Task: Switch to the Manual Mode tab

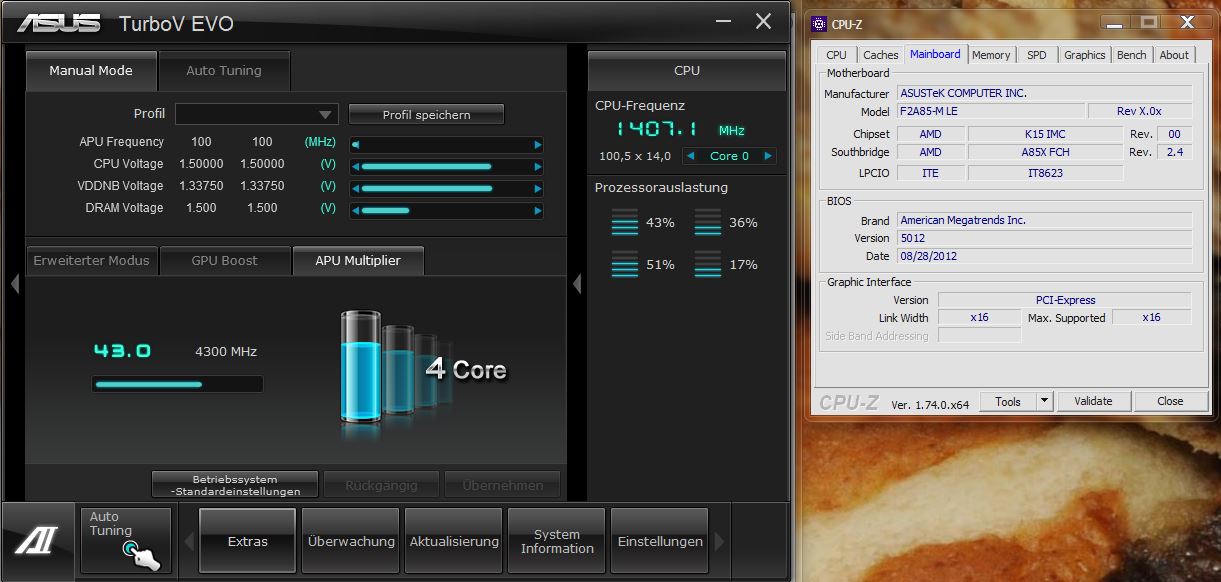Action: tap(91, 71)
